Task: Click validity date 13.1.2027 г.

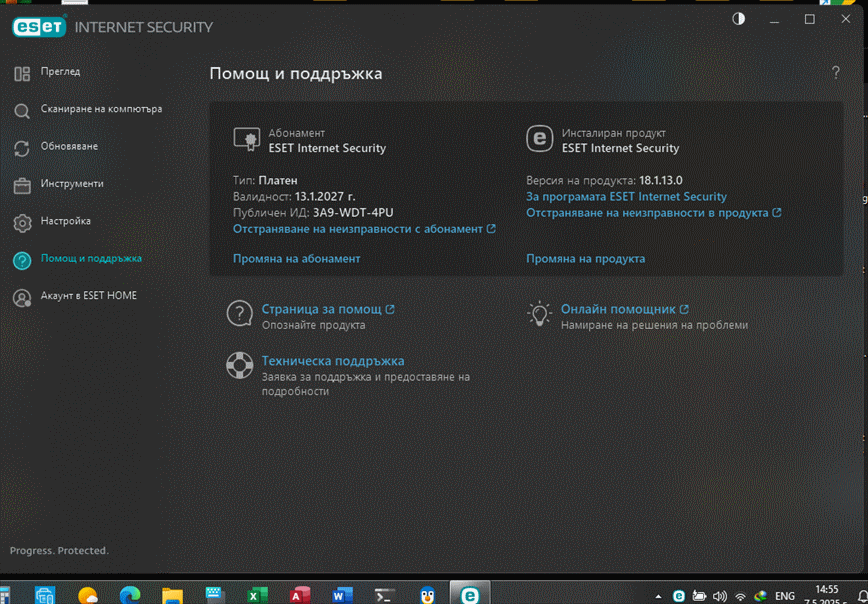Action: pos(325,197)
